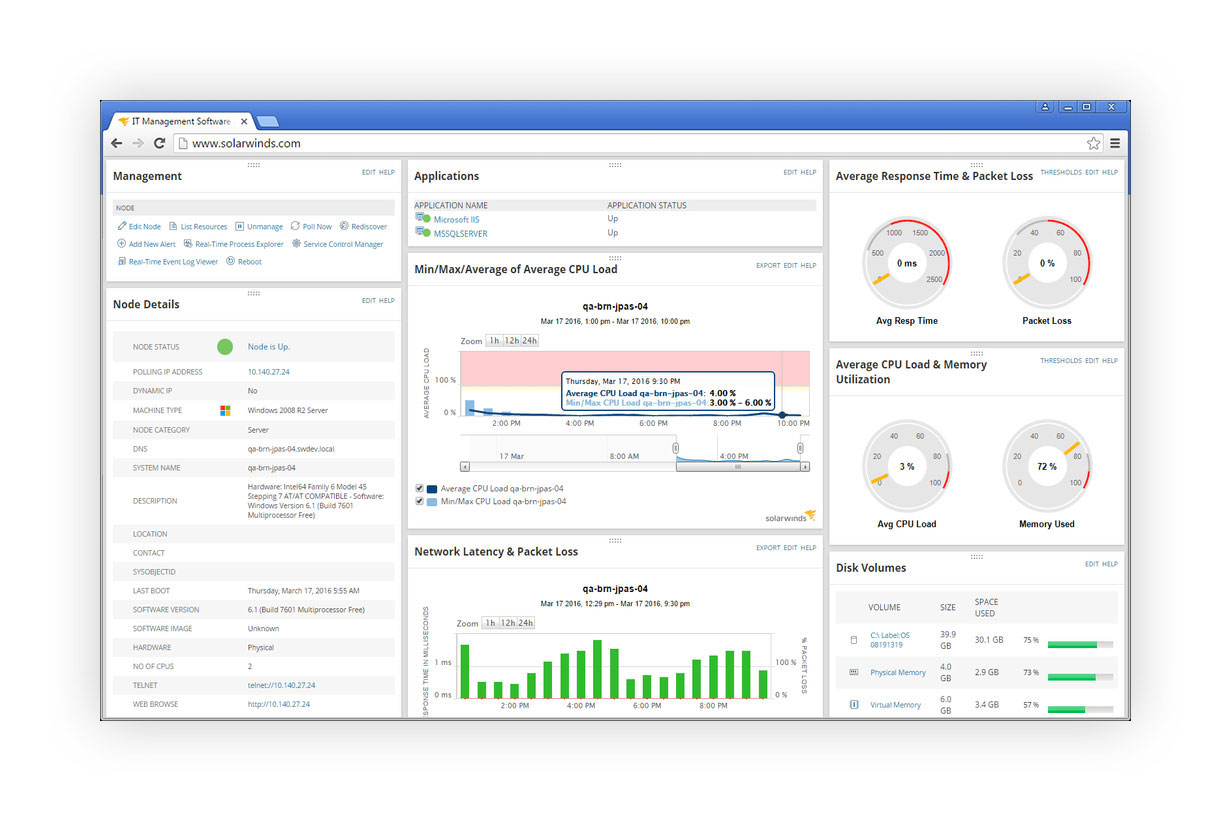The width and height of the screenshot is (1231, 821).
Task: Click the Node is Up status link
Action: tap(269, 347)
